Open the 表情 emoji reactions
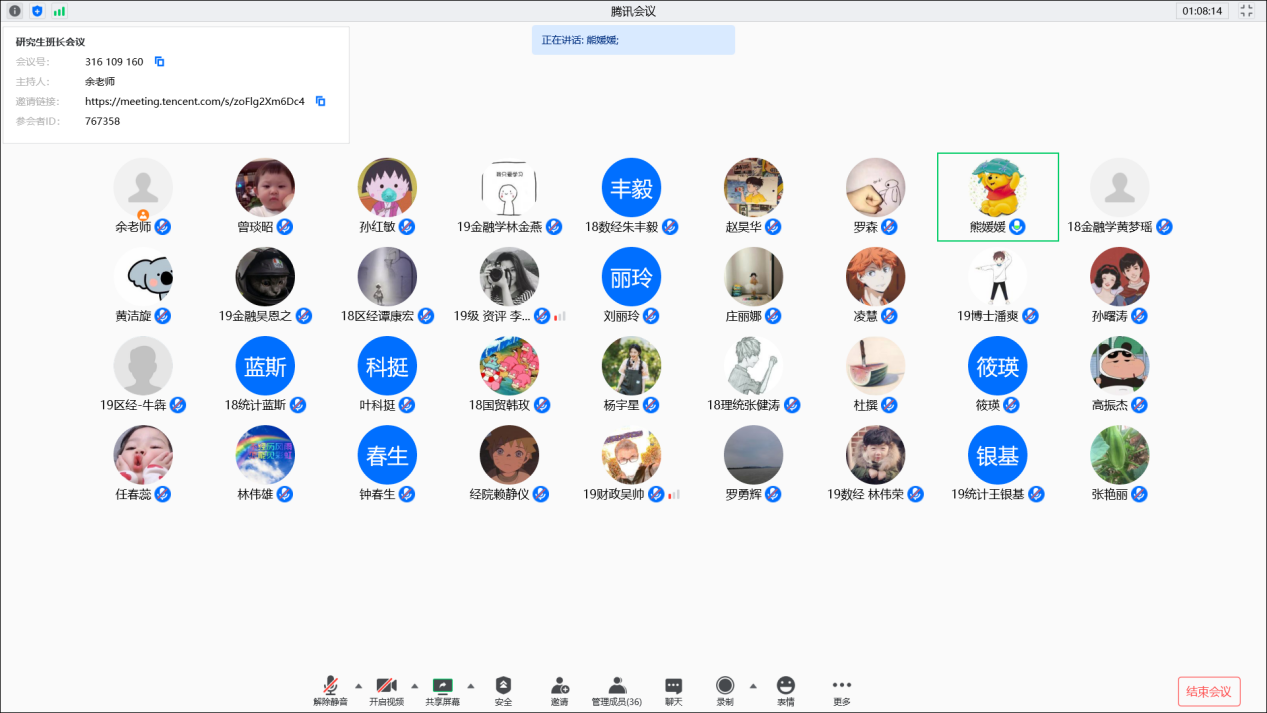The width and height of the screenshot is (1267, 713). (786, 690)
